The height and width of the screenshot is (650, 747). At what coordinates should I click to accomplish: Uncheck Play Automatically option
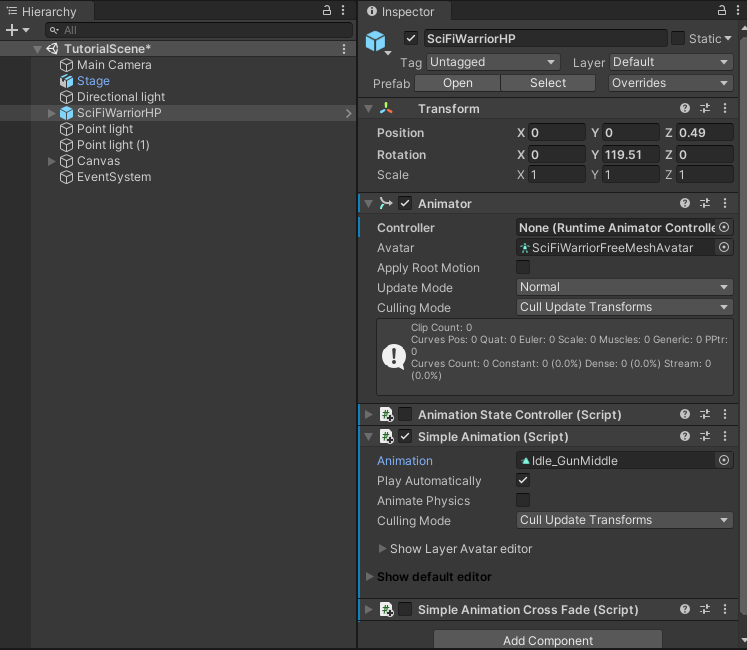click(523, 481)
